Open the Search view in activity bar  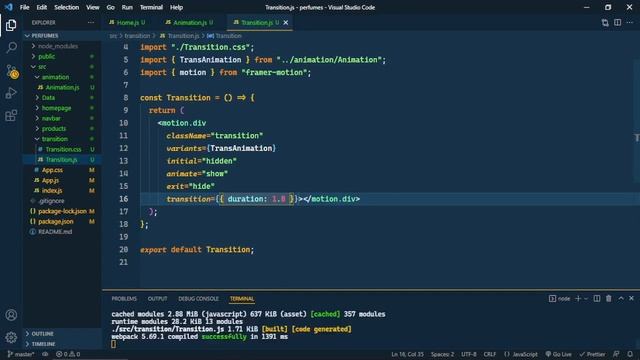tap(11, 48)
